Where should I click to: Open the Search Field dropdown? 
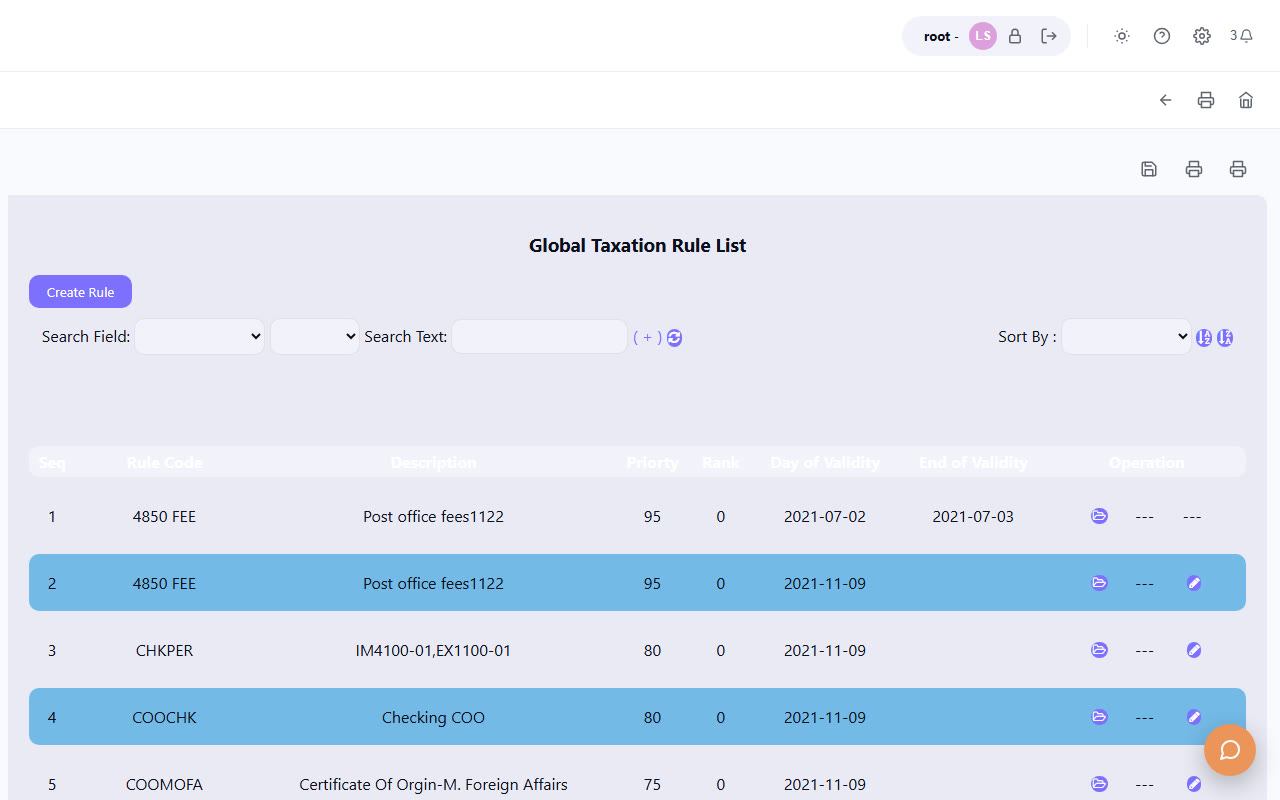200,337
